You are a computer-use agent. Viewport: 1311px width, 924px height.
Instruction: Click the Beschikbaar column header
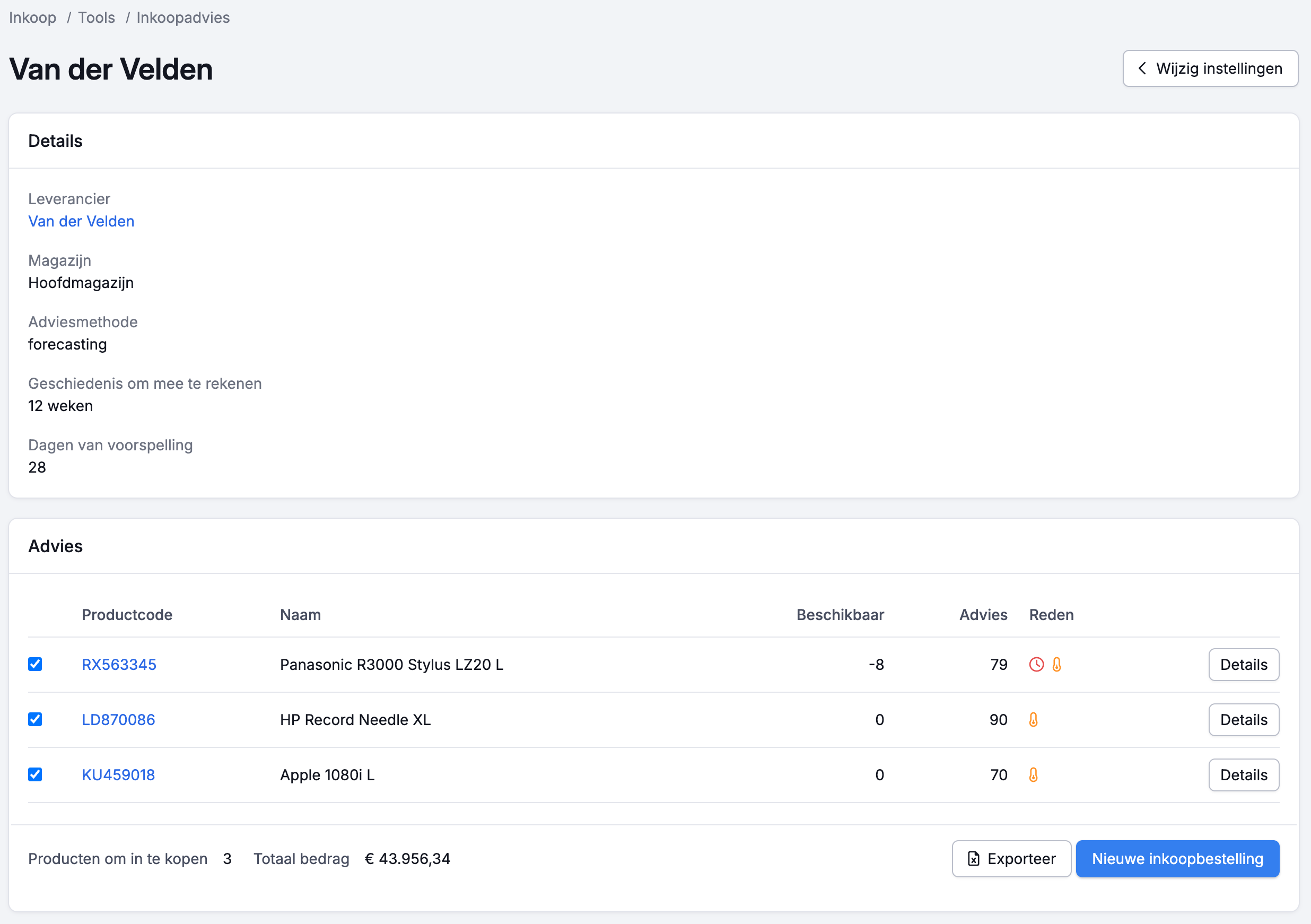click(x=840, y=615)
